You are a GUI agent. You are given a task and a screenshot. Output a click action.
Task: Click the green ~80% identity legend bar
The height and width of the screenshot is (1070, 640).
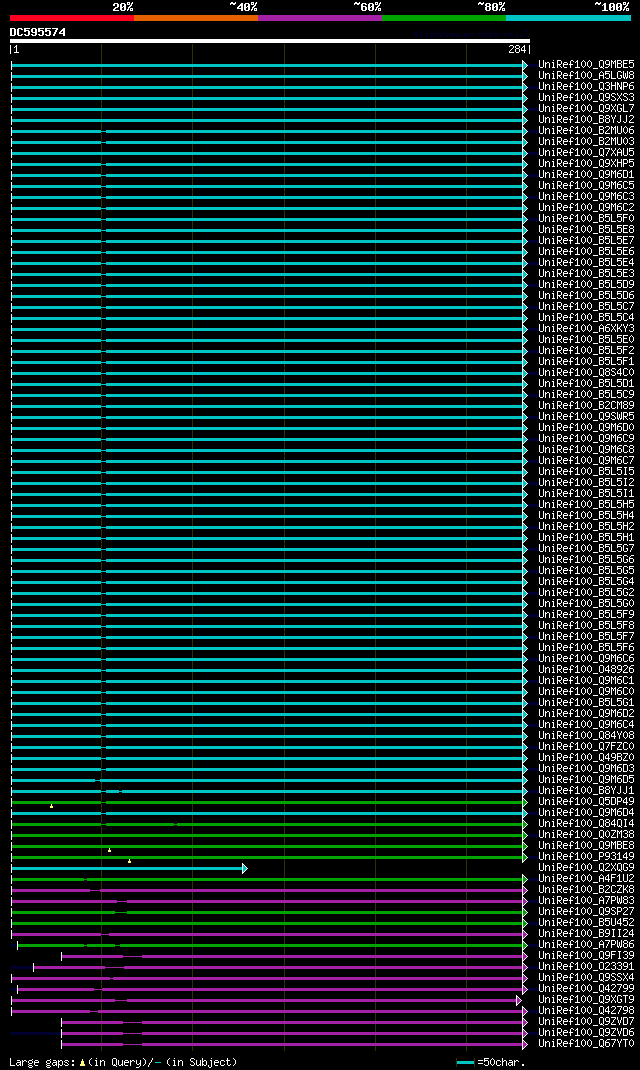444,18
